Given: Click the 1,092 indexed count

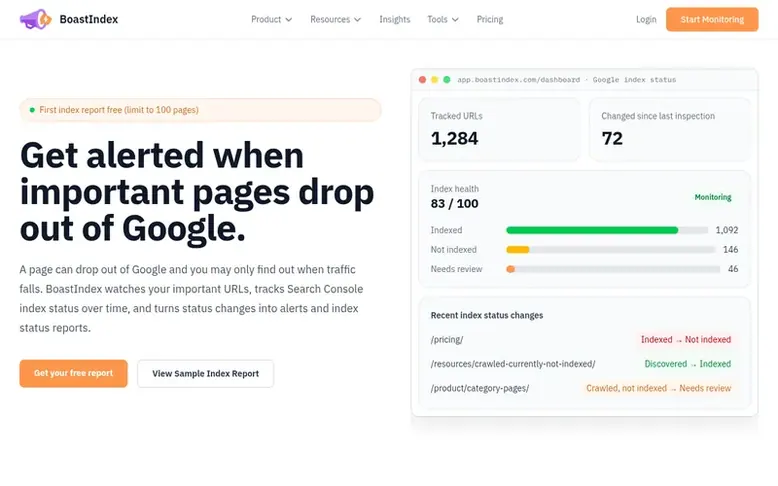Looking at the screenshot, I should coord(727,230).
